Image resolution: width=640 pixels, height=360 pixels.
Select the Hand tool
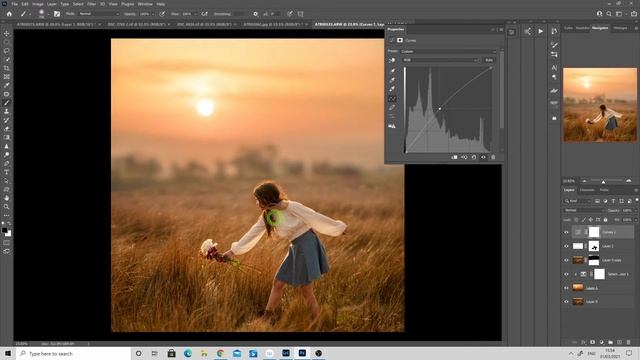[x=7, y=198]
